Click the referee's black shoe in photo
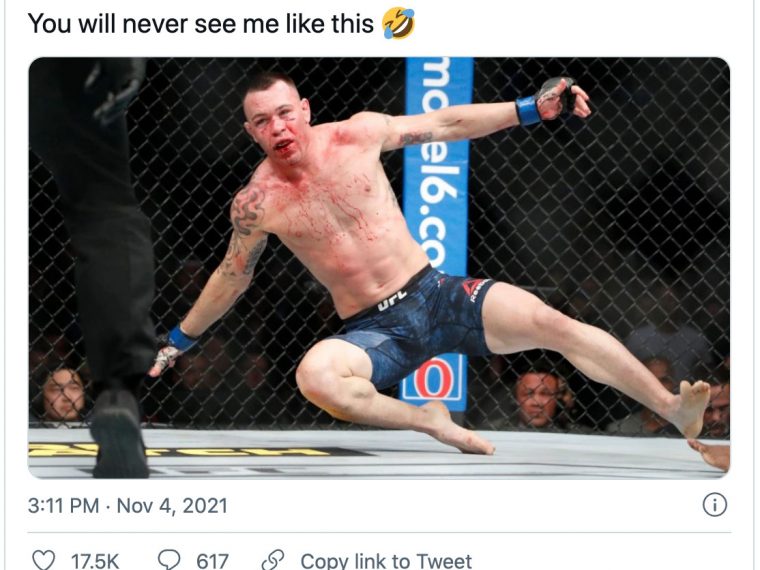Viewport: 760px width, 570px height. tap(119, 433)
